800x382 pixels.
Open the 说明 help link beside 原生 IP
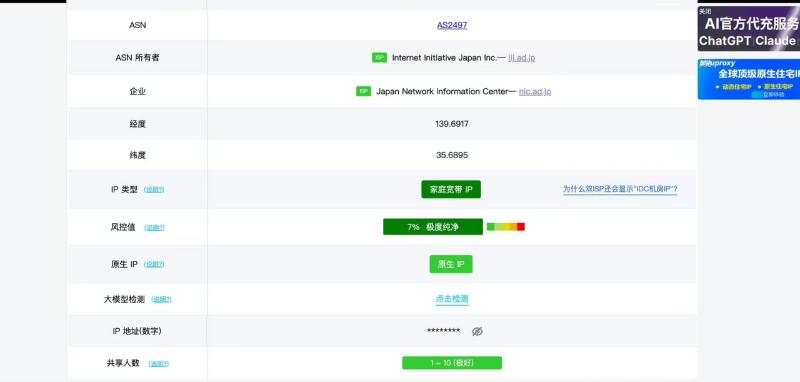pyautogui.click(x=154, y=265)
